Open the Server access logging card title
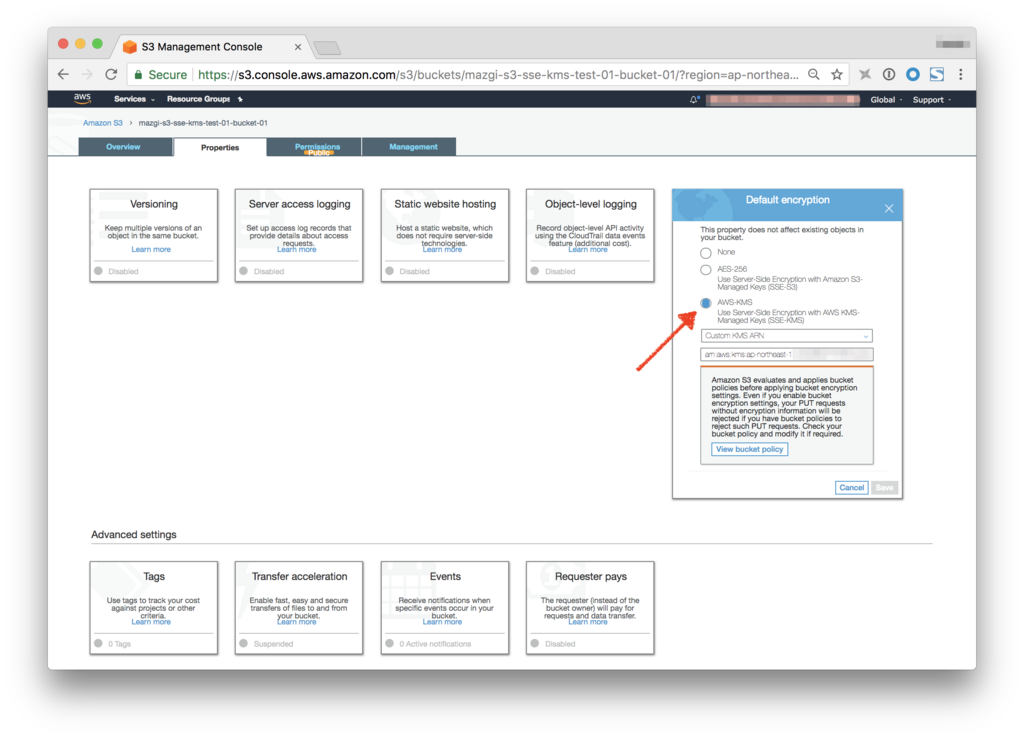 pyautogui.click(x=299, y=204)
